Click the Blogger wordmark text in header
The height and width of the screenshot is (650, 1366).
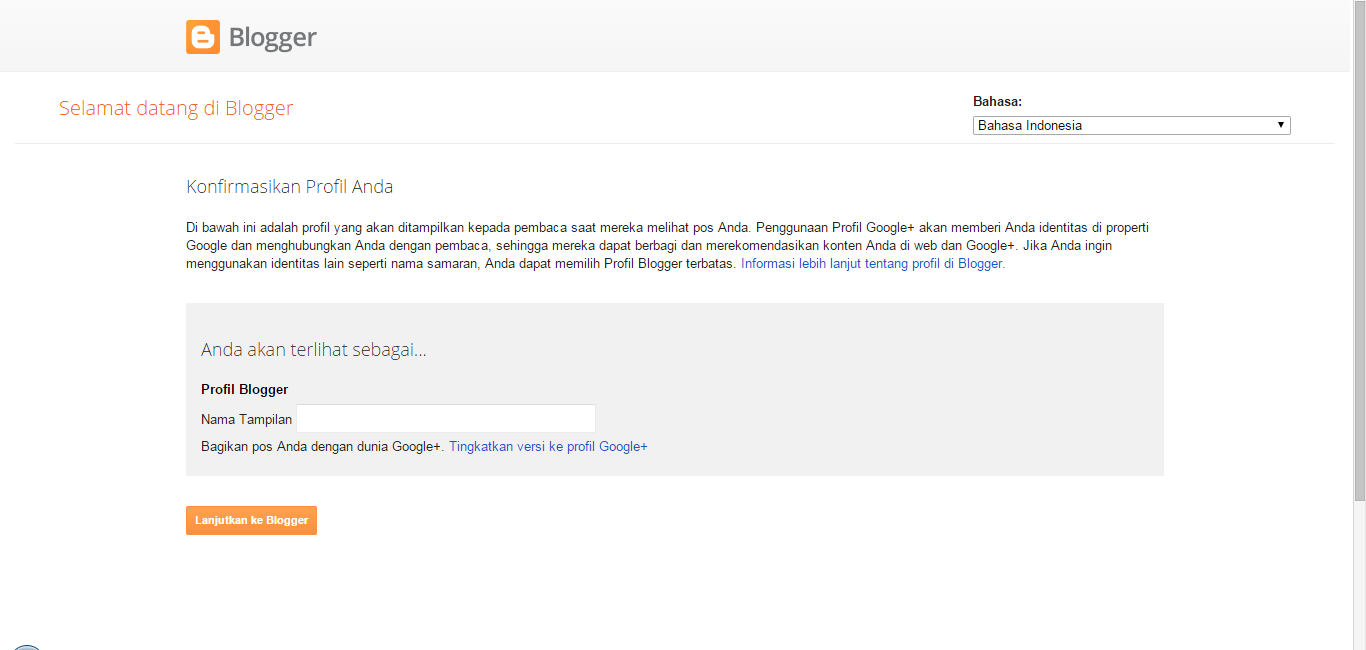273,38
